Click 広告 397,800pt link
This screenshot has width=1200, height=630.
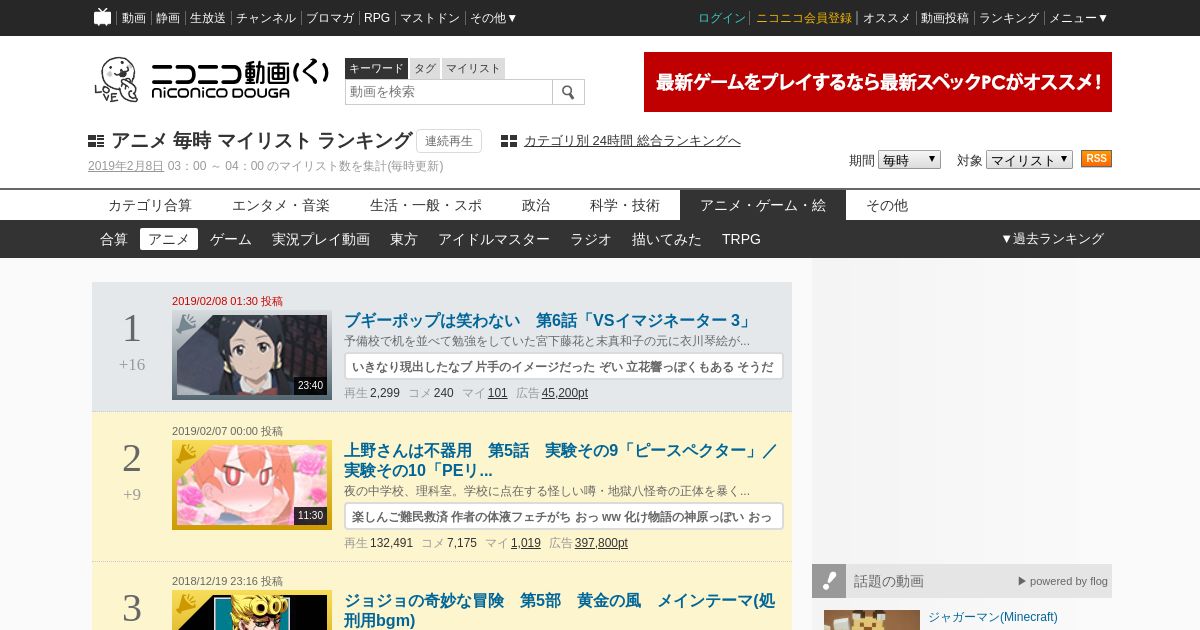[x=601, y=543]
